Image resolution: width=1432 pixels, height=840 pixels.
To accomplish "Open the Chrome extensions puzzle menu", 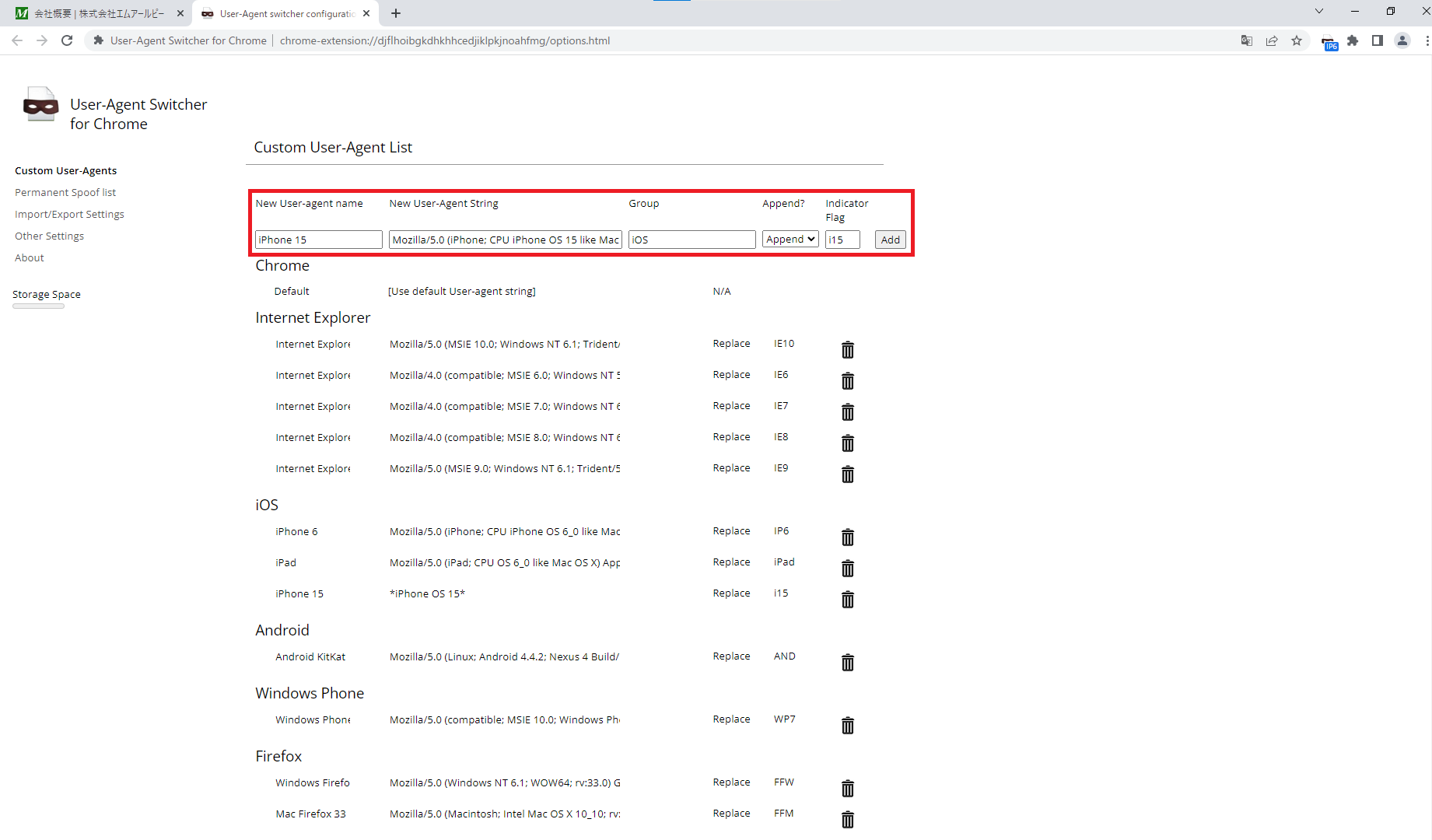I will [x=1353, y=41].
